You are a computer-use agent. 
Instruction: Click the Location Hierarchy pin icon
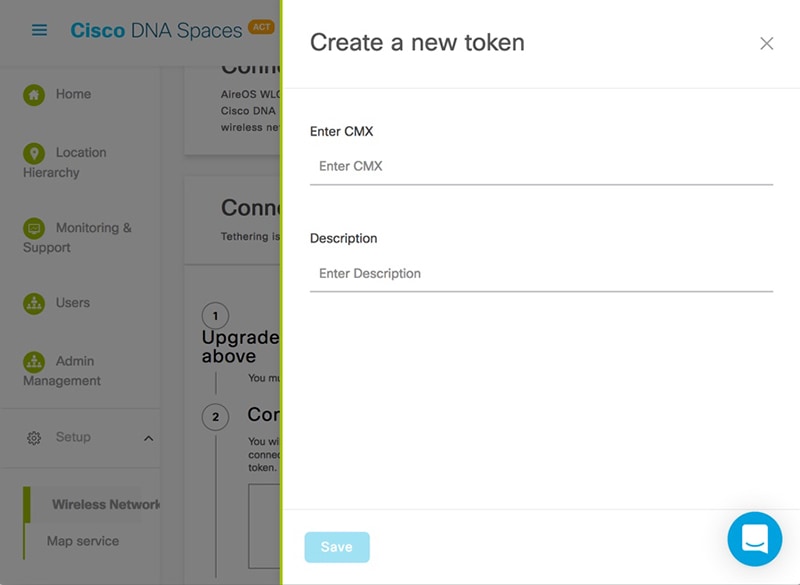[34, 153]
